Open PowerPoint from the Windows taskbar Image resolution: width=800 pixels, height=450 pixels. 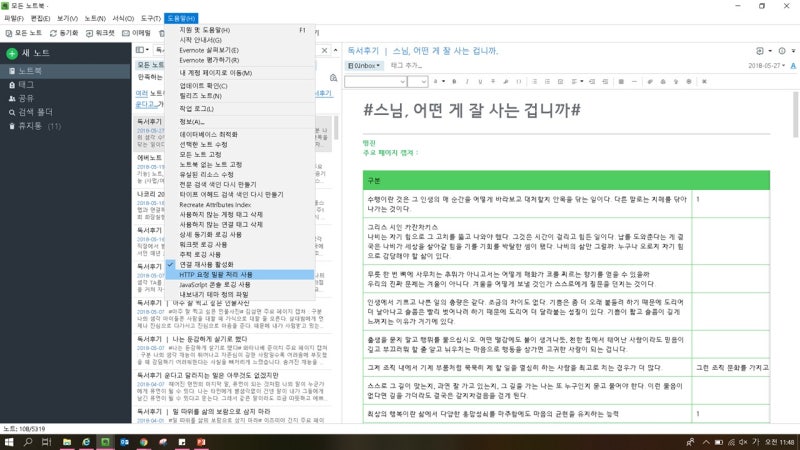(201, 442)
